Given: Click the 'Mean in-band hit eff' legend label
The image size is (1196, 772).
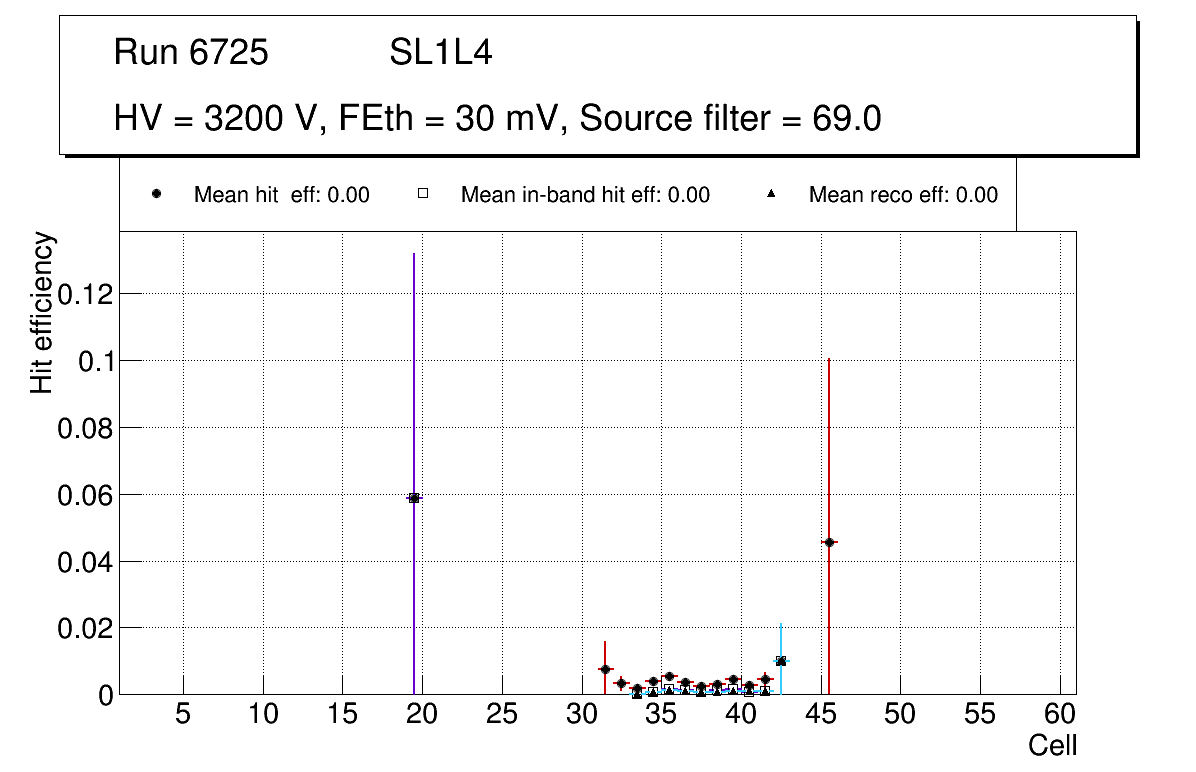Looking at the screenshot, I should (585, 195).
